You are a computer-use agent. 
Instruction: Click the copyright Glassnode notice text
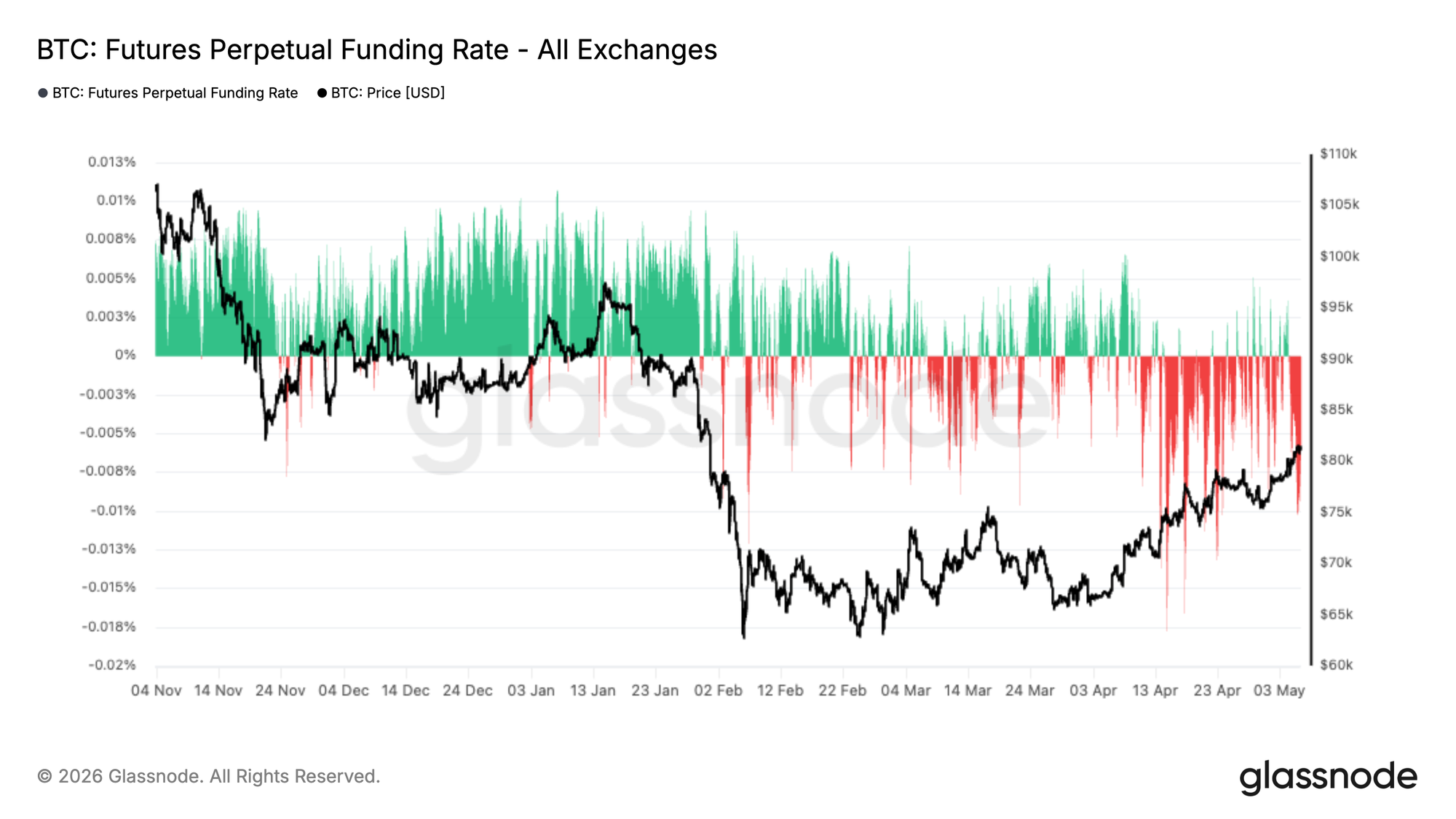coord(208,776)
